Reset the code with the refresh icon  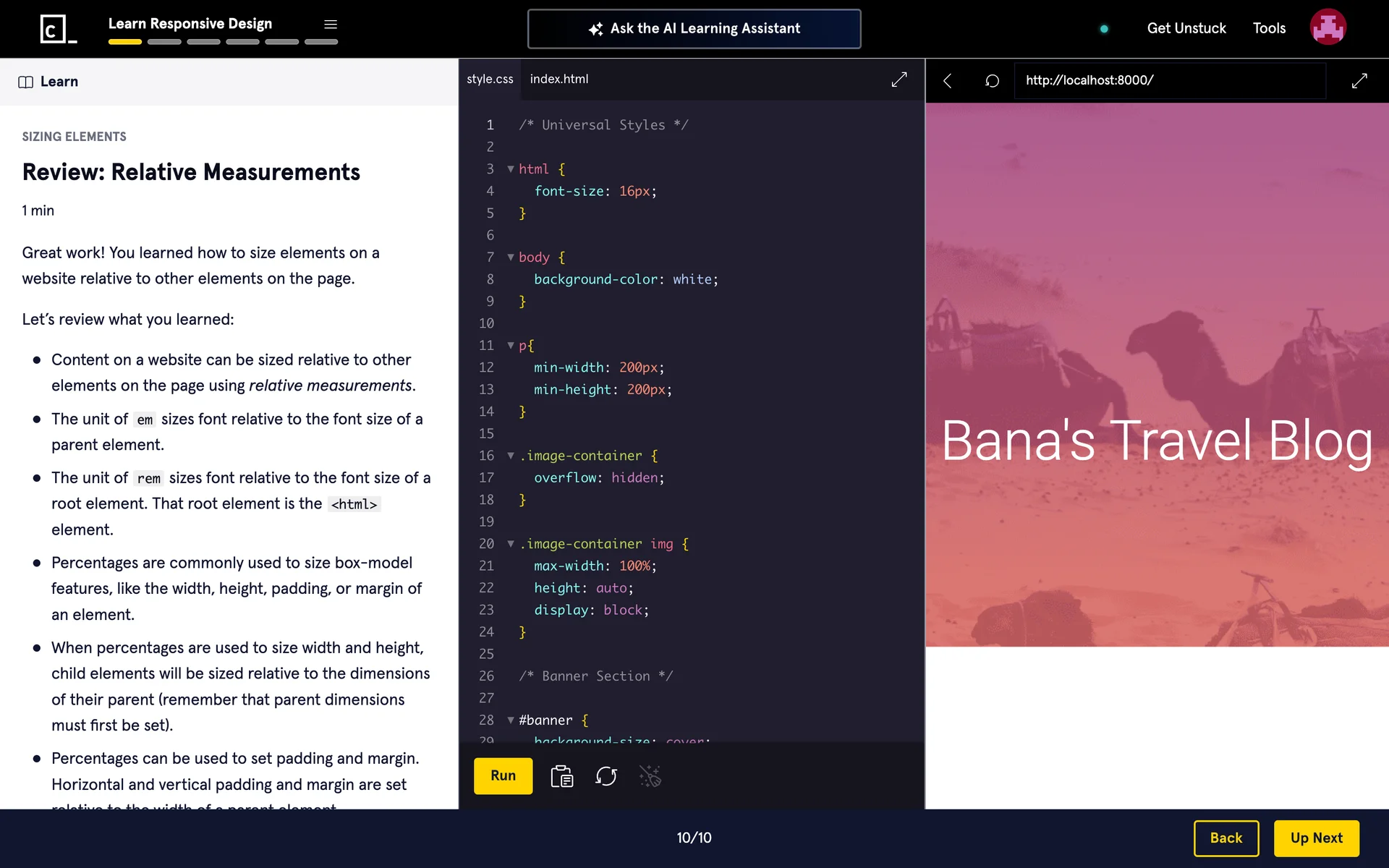606,776
